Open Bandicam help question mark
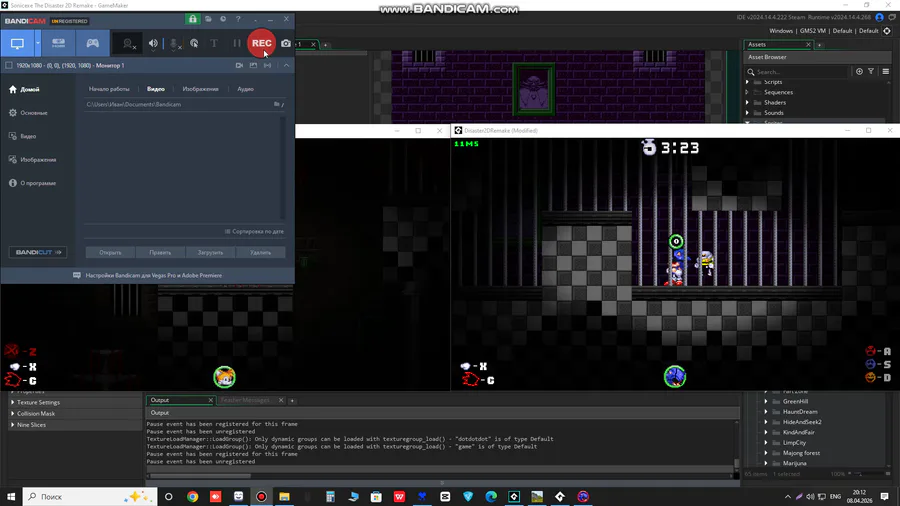This screenshot has height=506, width=900. pyautogui.click(x=238, y=20)
